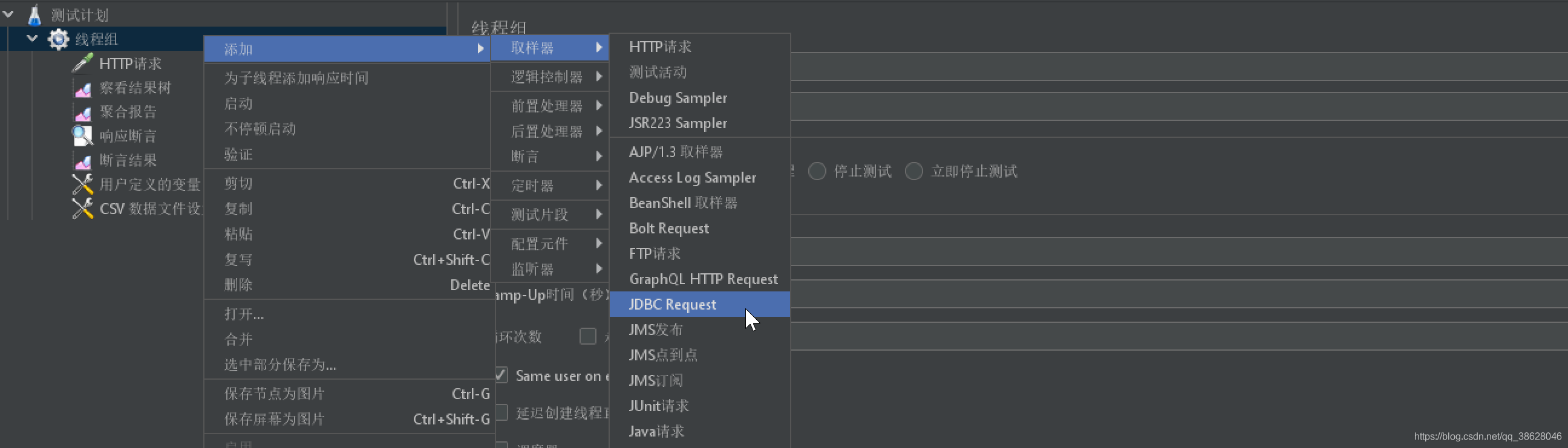Click the CSV 数据文件设置 tools icon
The width and height of the screenshot is (1568, 448).
pos(83,209)
